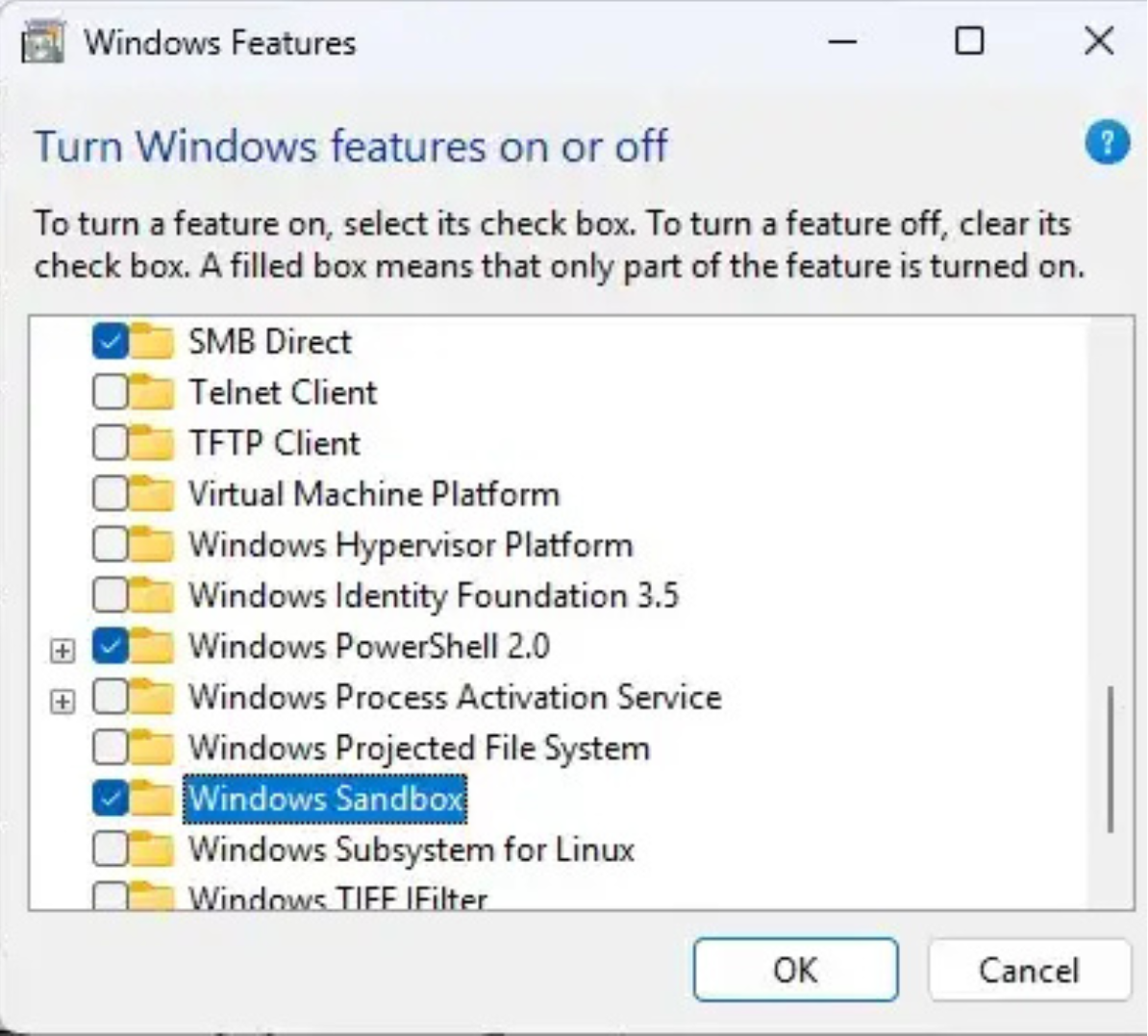This screenshot has width=1148, height=1036.
Task: Disable the Windows Sandbox feature
Action: pos(109,798)
